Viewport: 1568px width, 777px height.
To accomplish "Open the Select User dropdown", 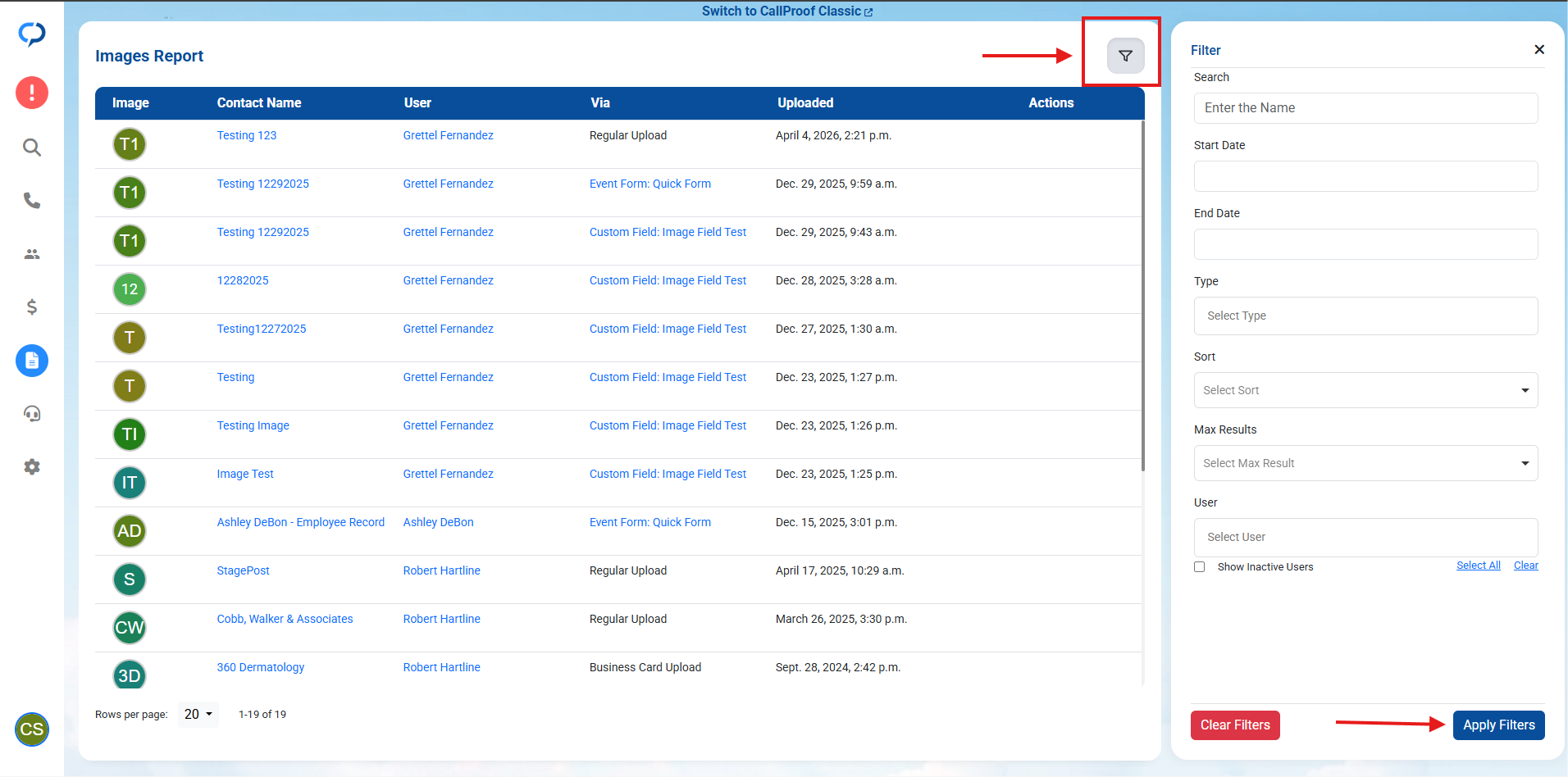I will [x=1365, y=537].
